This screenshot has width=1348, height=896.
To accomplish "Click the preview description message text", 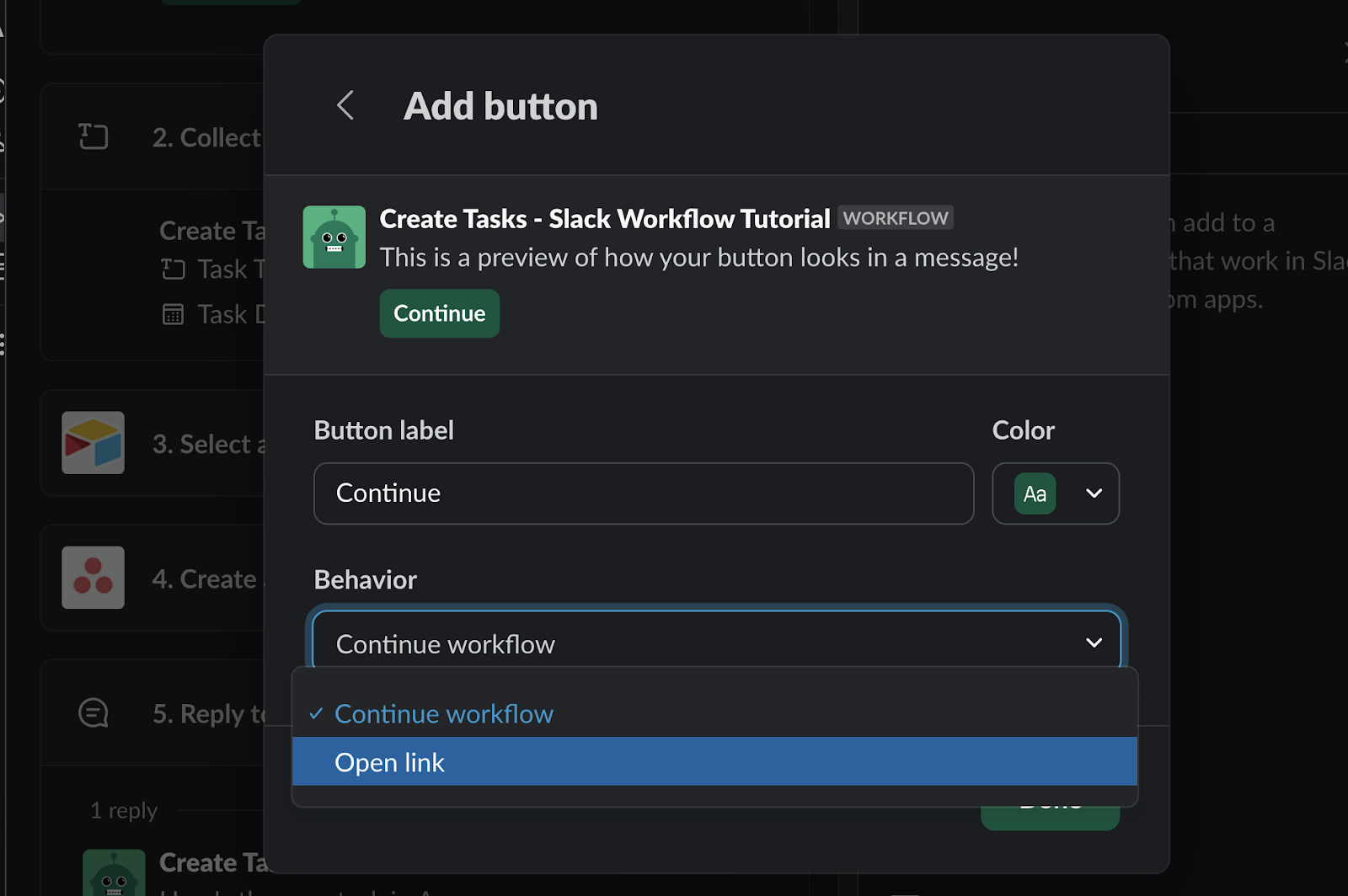I will 699,258.
